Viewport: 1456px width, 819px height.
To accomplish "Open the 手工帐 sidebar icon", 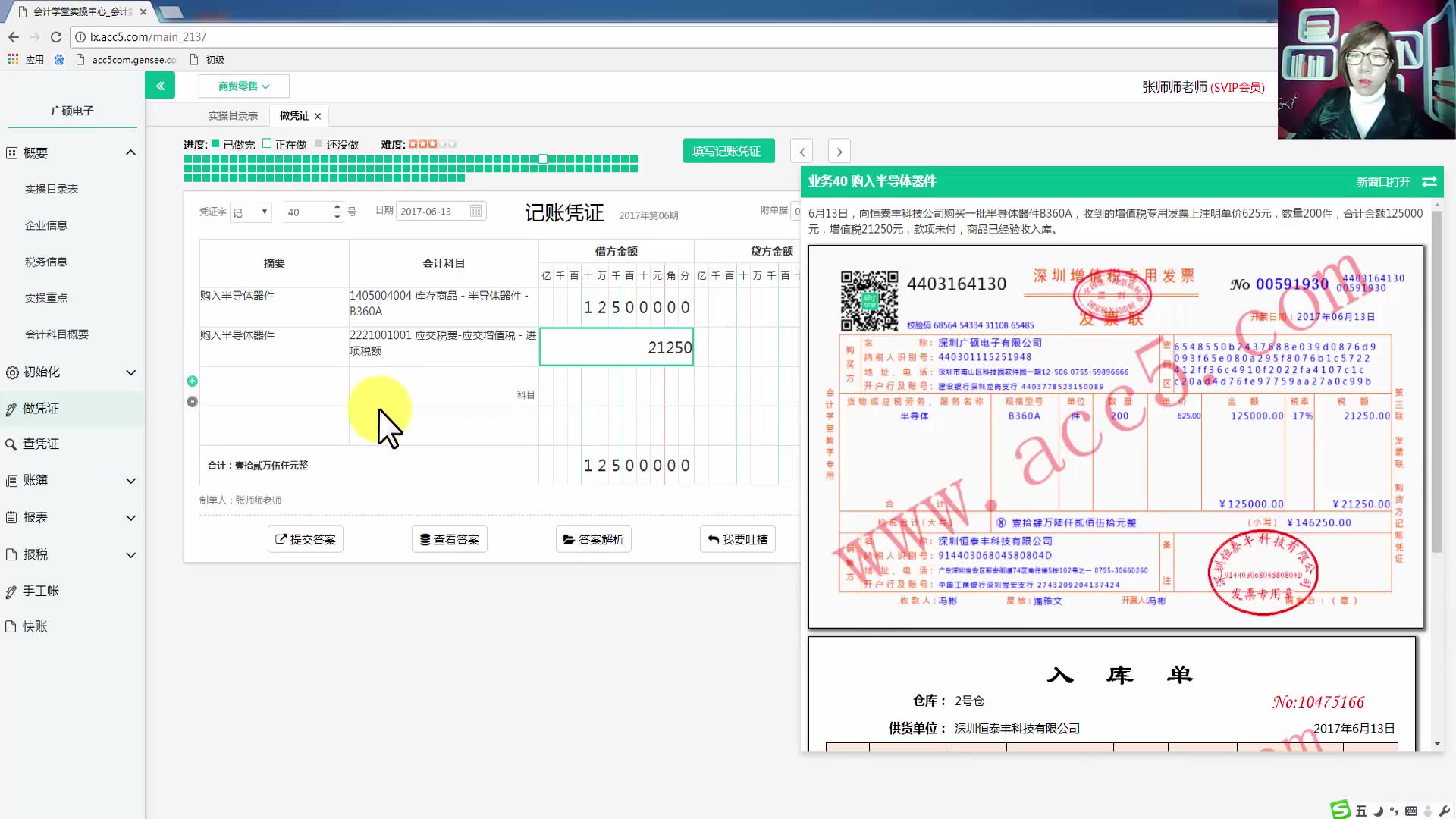I will pos(11,591).
